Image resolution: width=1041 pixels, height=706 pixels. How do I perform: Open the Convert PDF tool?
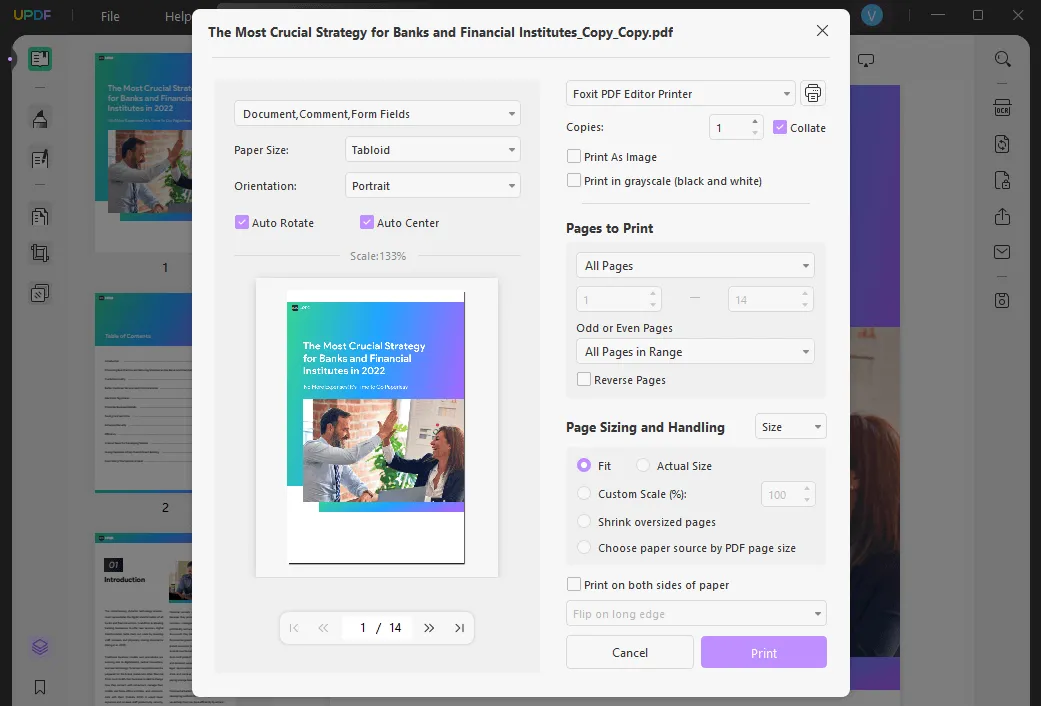tap(1002, 141)
